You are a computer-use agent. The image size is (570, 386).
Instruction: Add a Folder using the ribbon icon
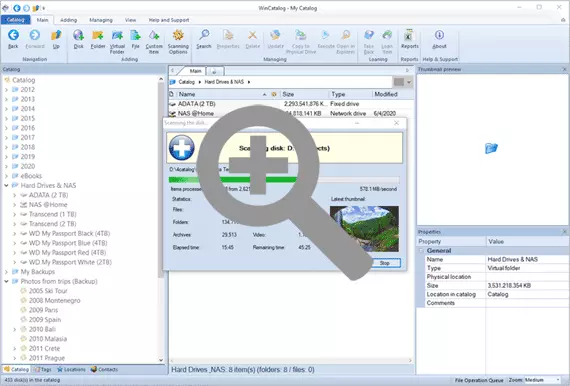click(x=98, y=35)
